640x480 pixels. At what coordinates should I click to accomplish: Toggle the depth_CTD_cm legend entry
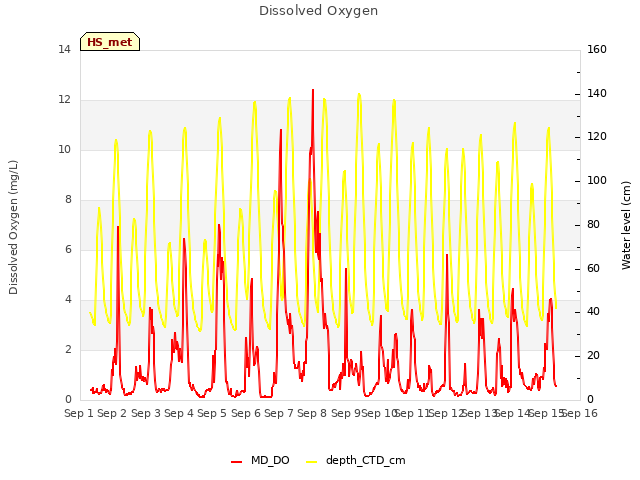point(356,460)
